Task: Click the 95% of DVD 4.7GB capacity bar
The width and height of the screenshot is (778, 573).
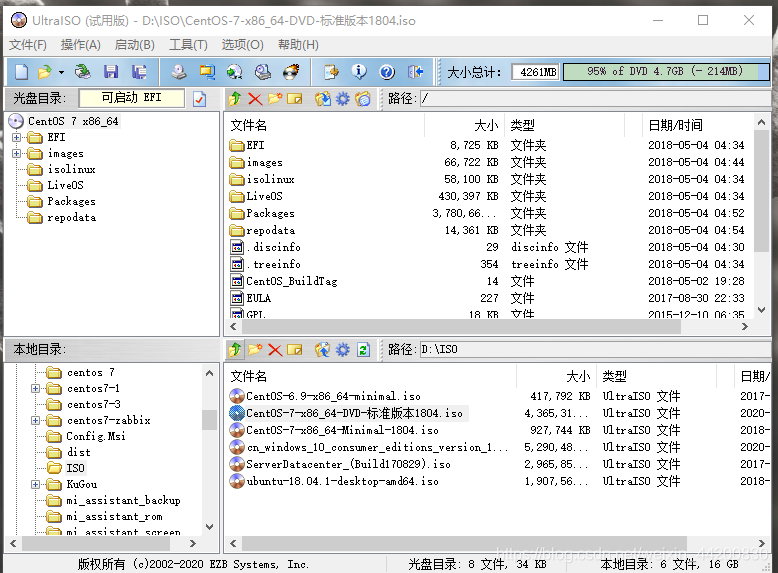Action: click(665, 71)
